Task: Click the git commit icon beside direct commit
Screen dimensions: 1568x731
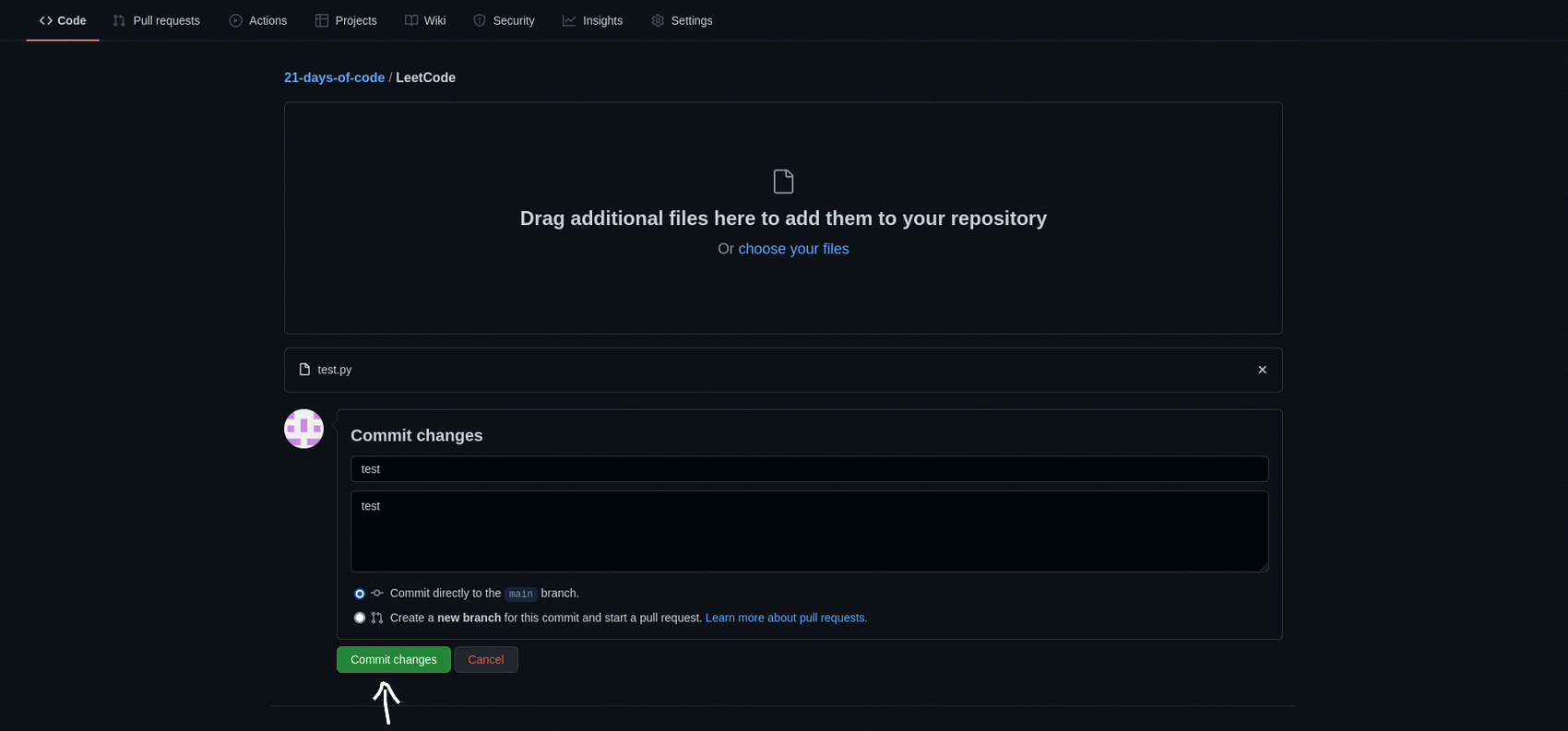Action: pyautogui.click(x=377, y=593)
